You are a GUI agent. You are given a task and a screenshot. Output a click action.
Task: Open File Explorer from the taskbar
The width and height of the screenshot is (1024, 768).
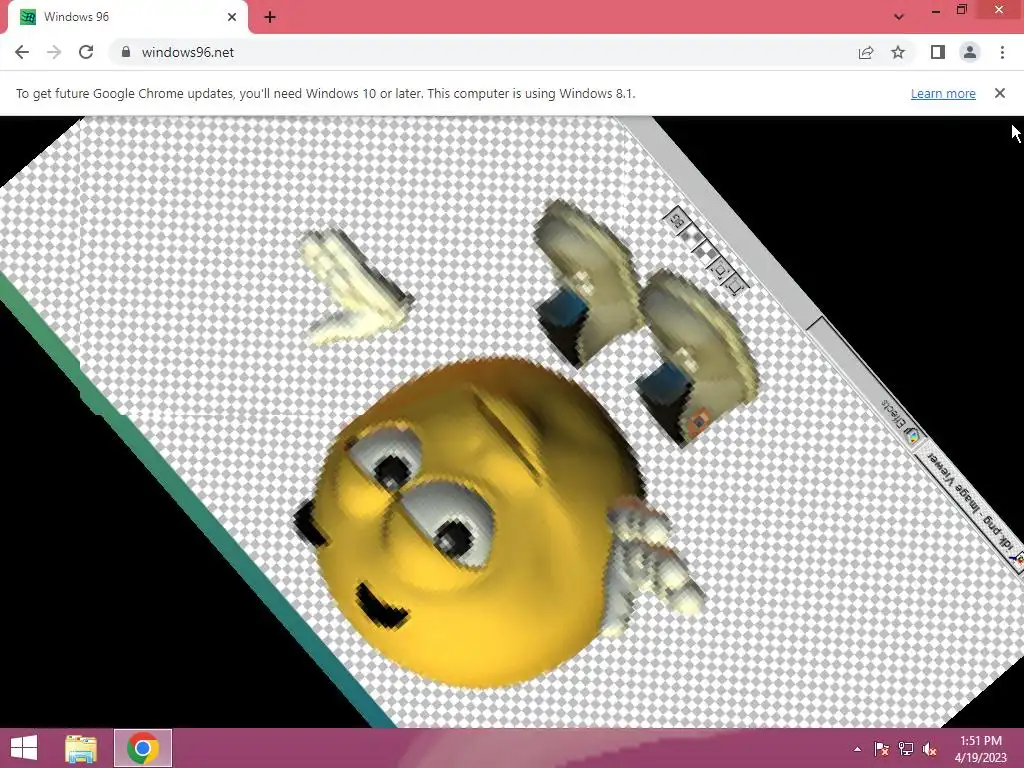[x=81, y=748]
